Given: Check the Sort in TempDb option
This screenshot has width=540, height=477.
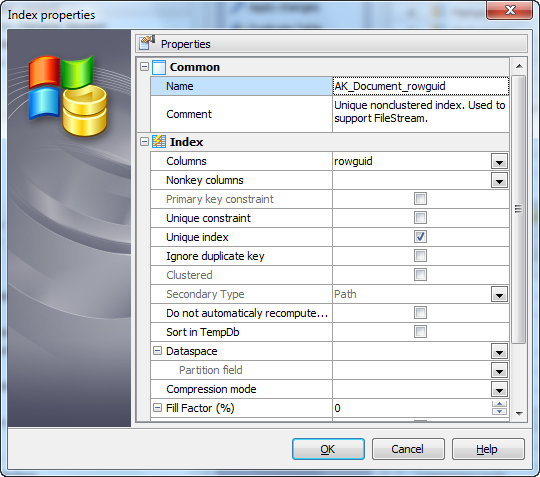Looking at the screenshot, I should (x=420, y=332).
